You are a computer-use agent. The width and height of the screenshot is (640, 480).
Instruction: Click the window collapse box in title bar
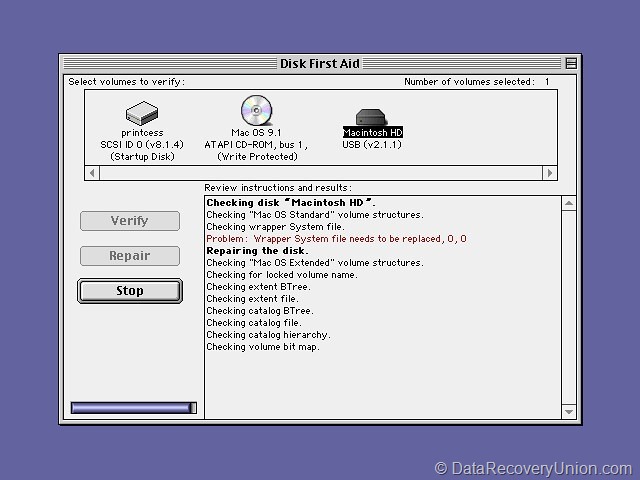[x=571, y=63]
